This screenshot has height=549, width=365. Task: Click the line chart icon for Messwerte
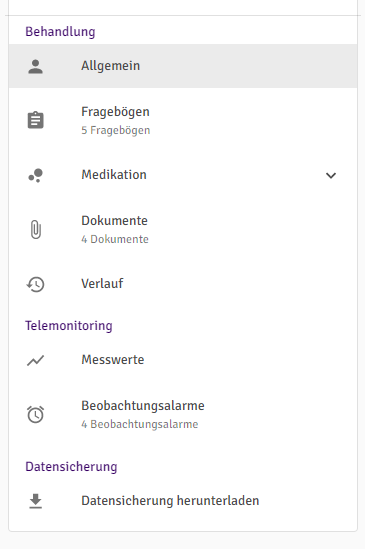point(35,360)
